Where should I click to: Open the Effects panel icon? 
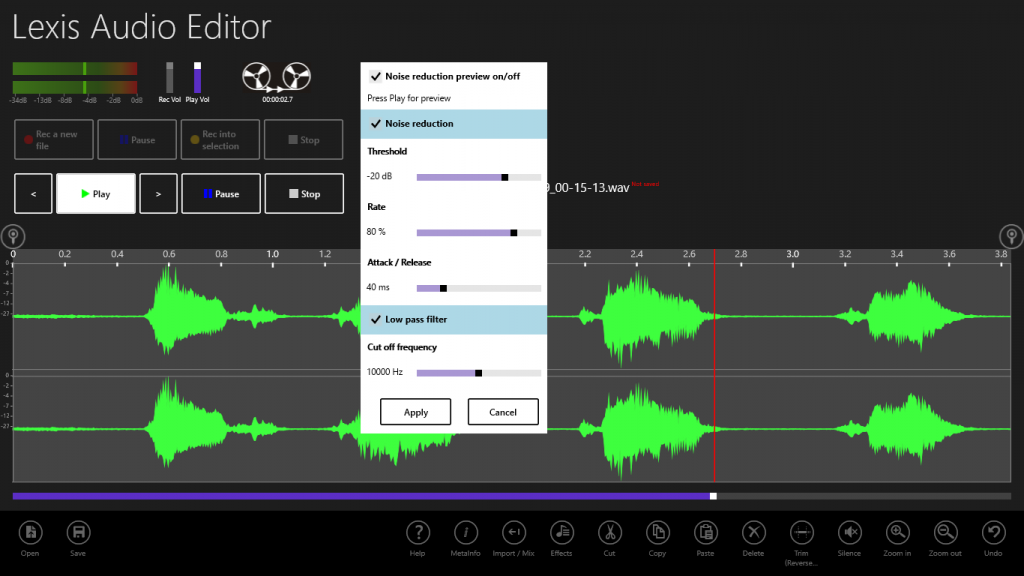point(561,533)
